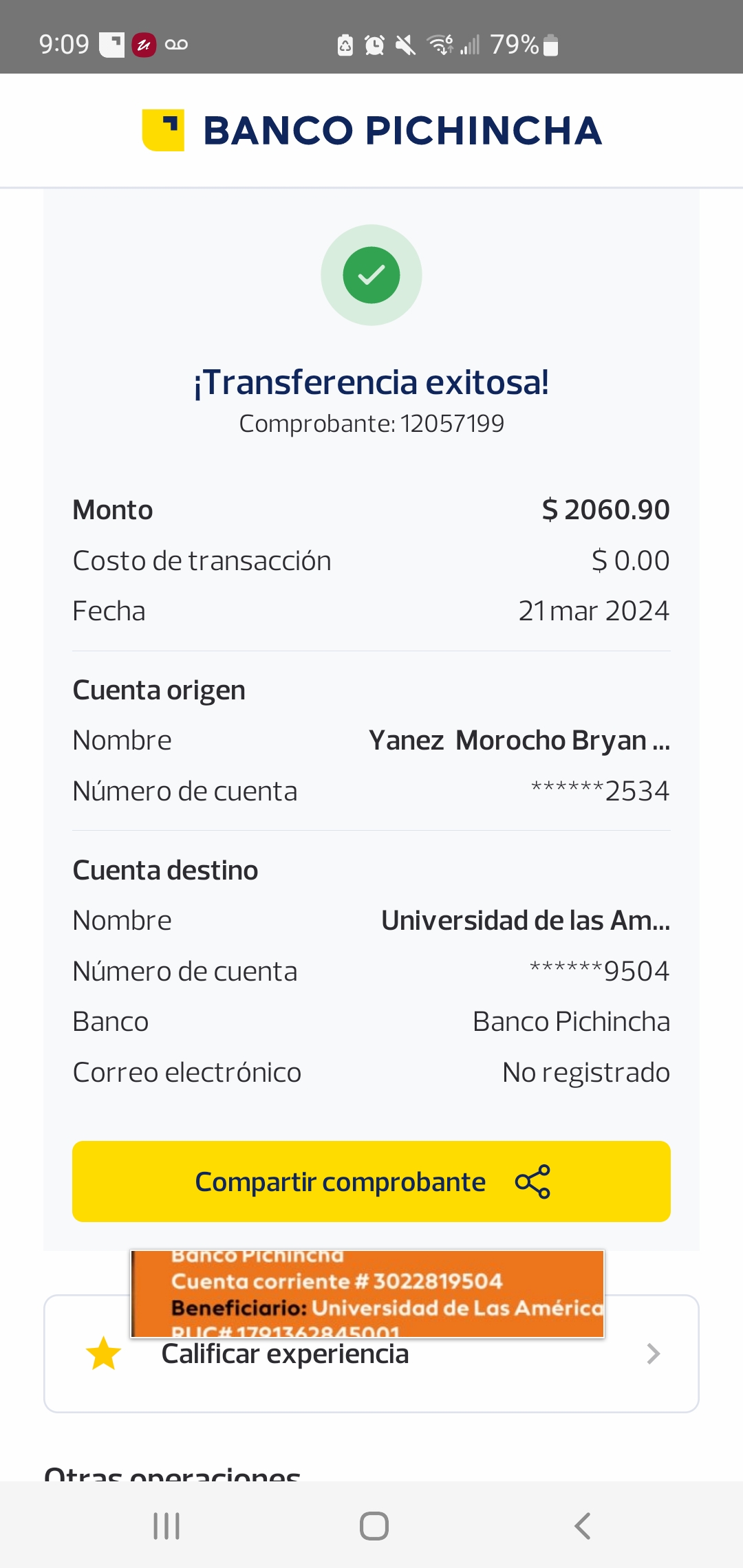The width and height of the screenshot is (743, 1568).
Task: Open recent apps with three-bar icon
Action: [x=166, y=1526]
